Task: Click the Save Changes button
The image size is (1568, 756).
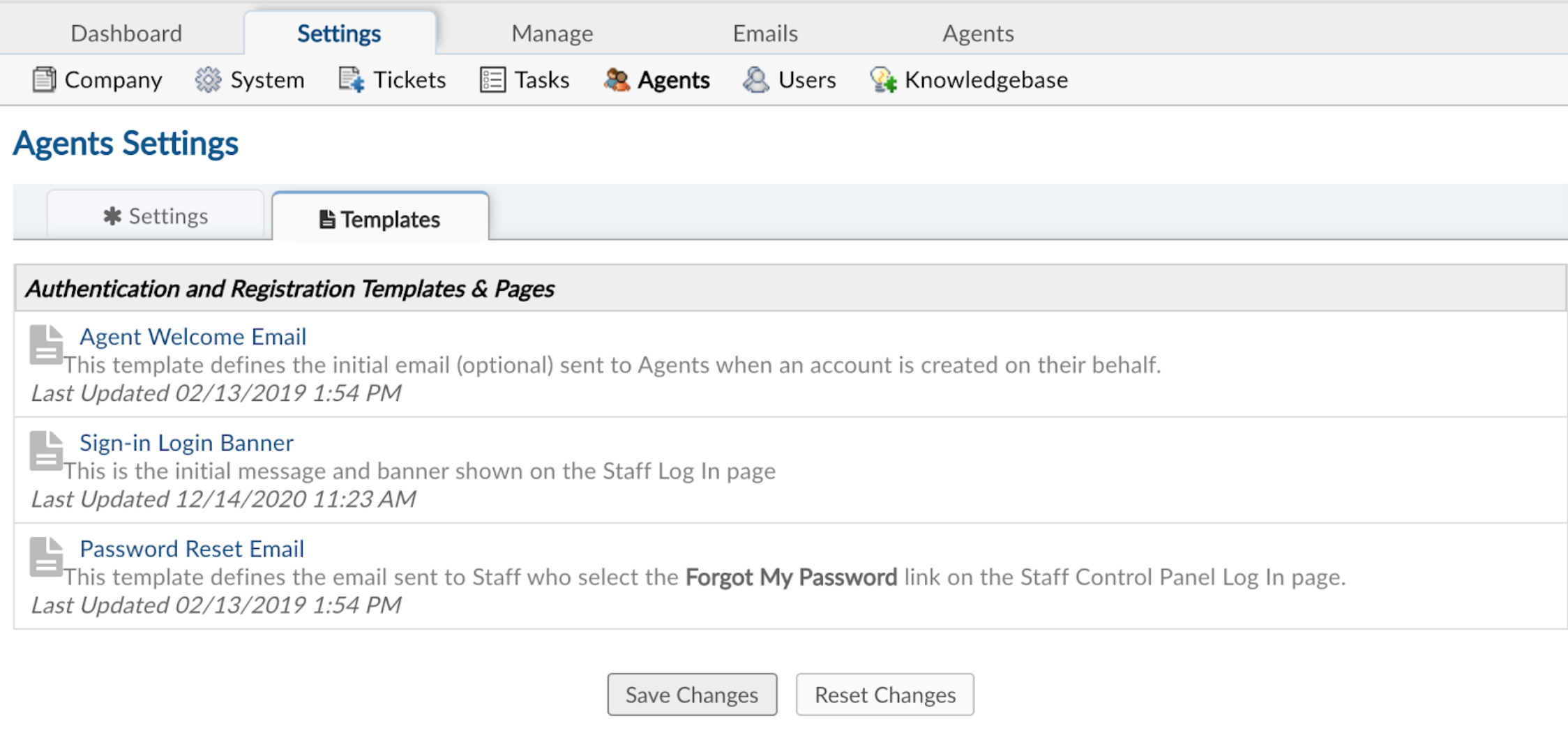Action: [x=691, y=694]
